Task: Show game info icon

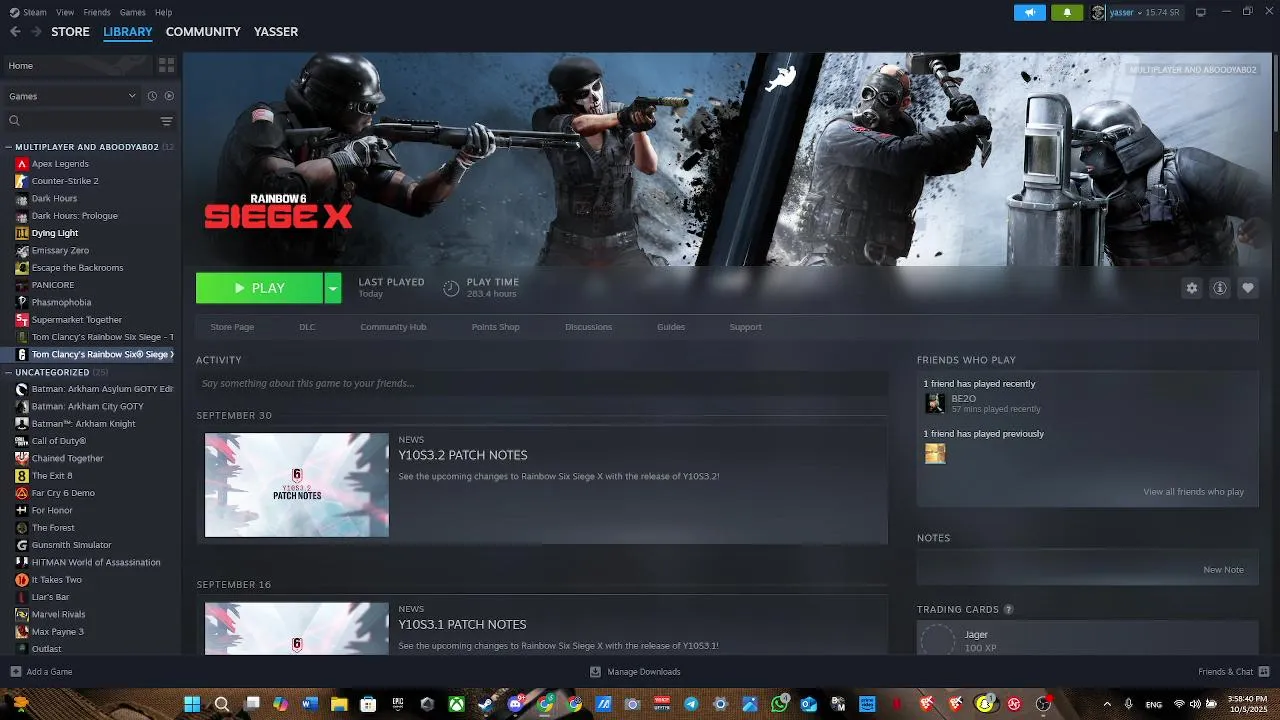Action: 1220,288
